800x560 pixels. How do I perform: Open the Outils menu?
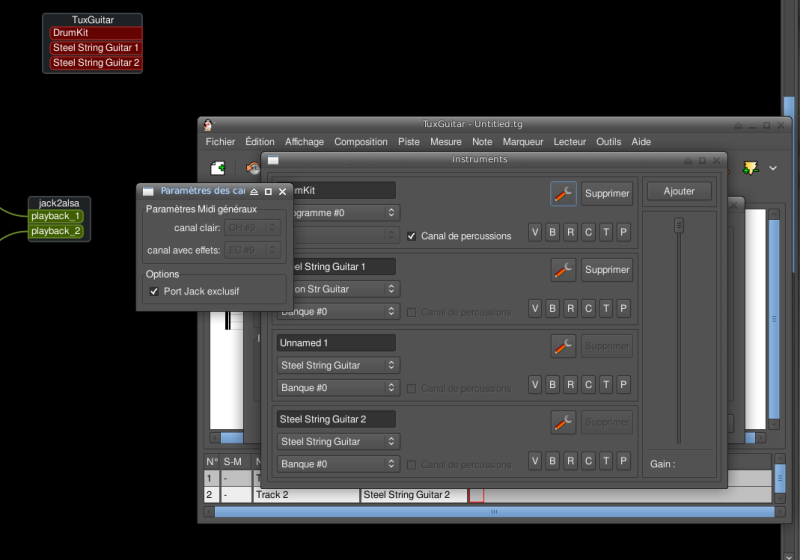pyautogui.click(x=609, y=142)
